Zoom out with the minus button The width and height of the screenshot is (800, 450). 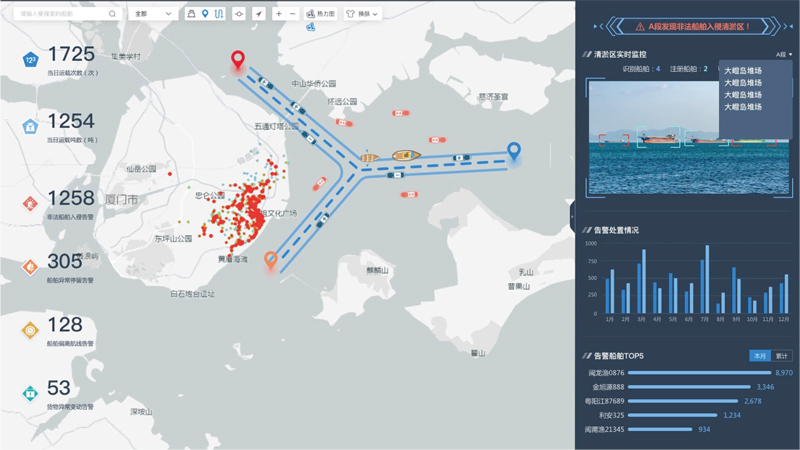coord(293,14)
